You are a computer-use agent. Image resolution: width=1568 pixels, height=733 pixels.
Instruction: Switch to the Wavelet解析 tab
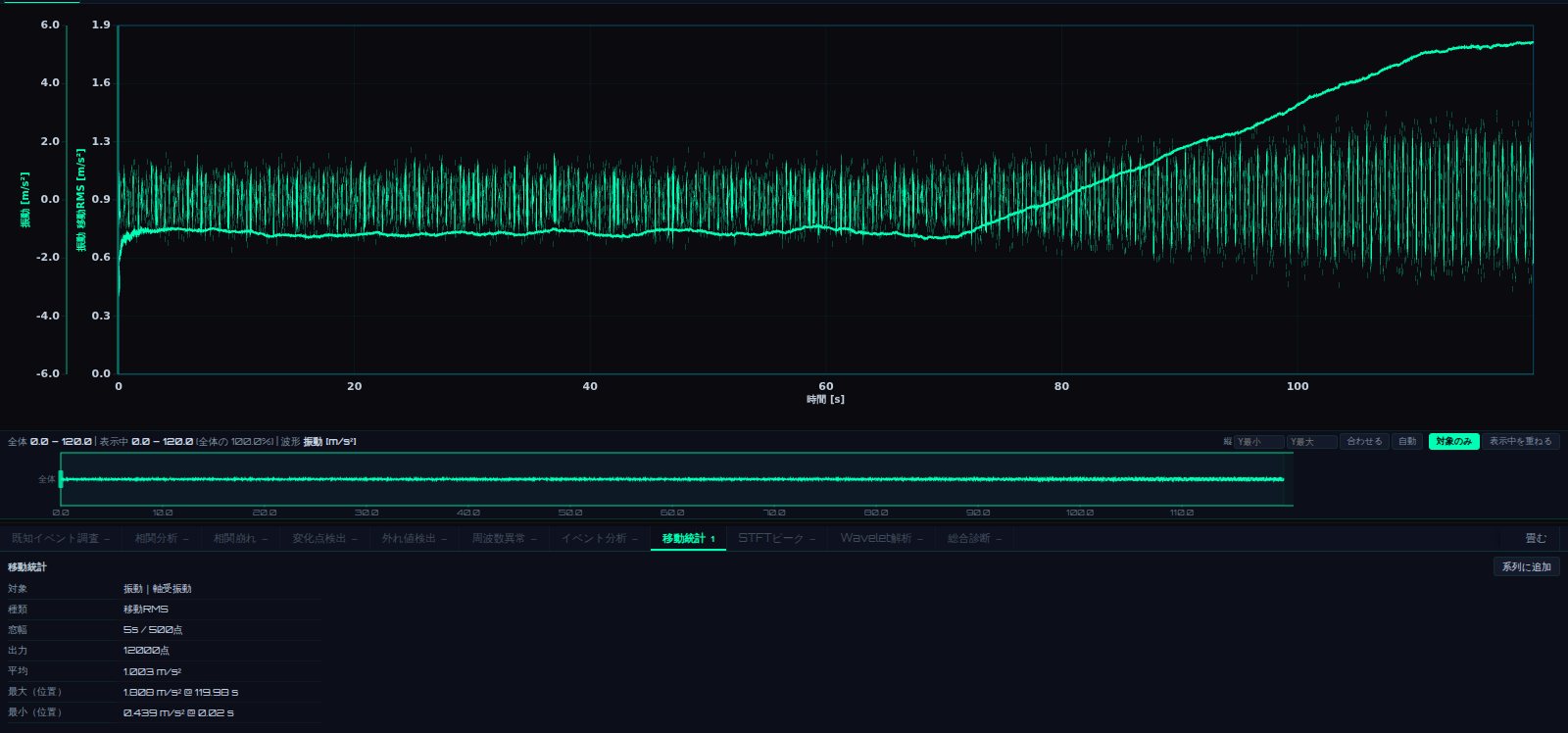point(882,539)
